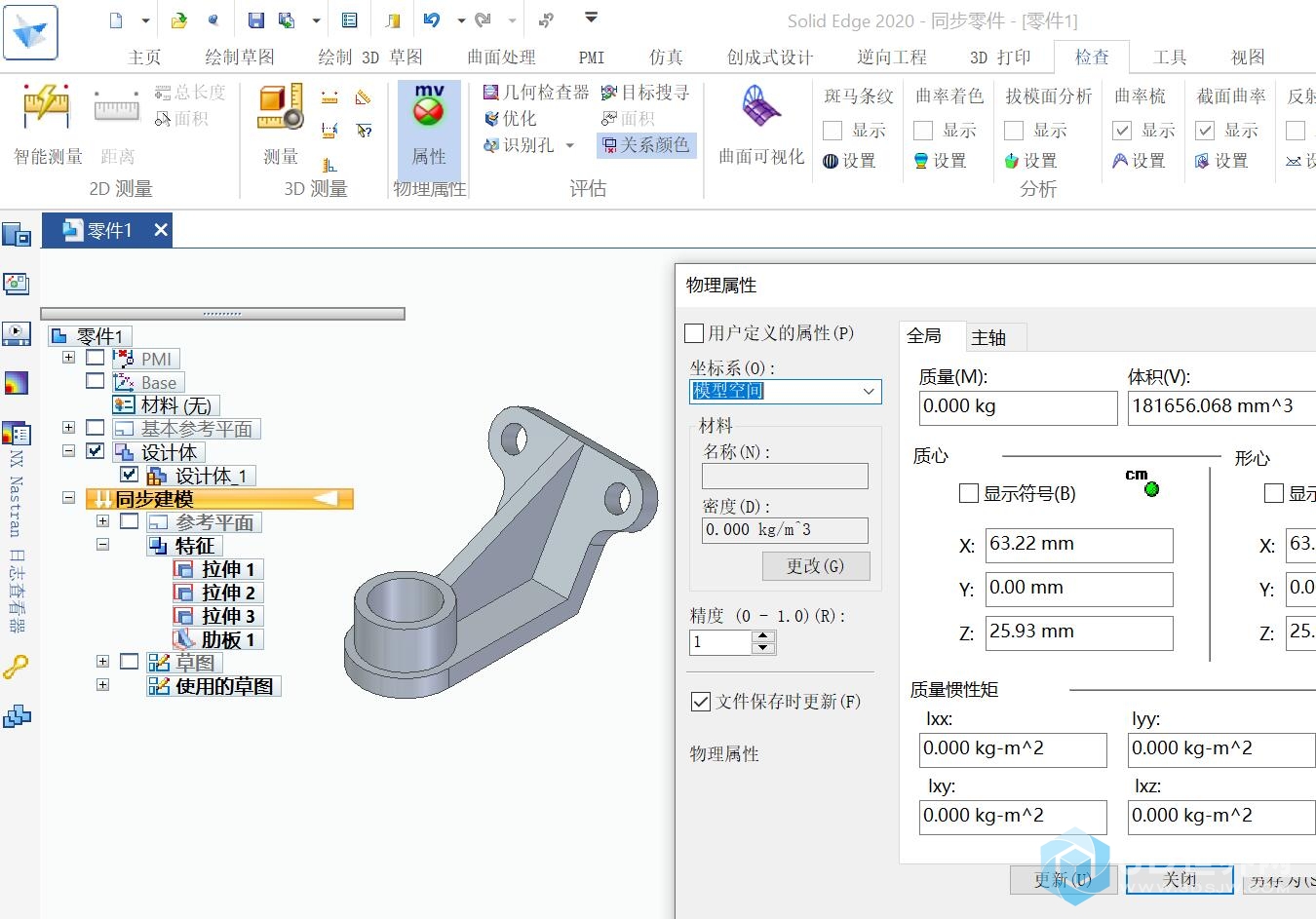
Task: Click the 密度(D) density input field
Action: [785, 530]
